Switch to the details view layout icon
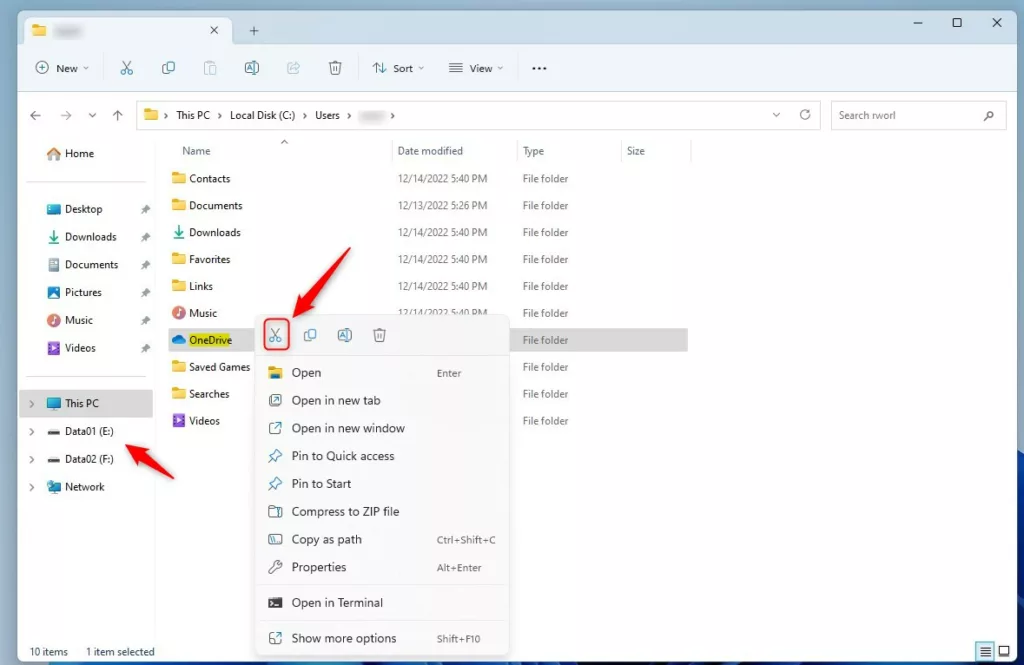 point(986,652)
